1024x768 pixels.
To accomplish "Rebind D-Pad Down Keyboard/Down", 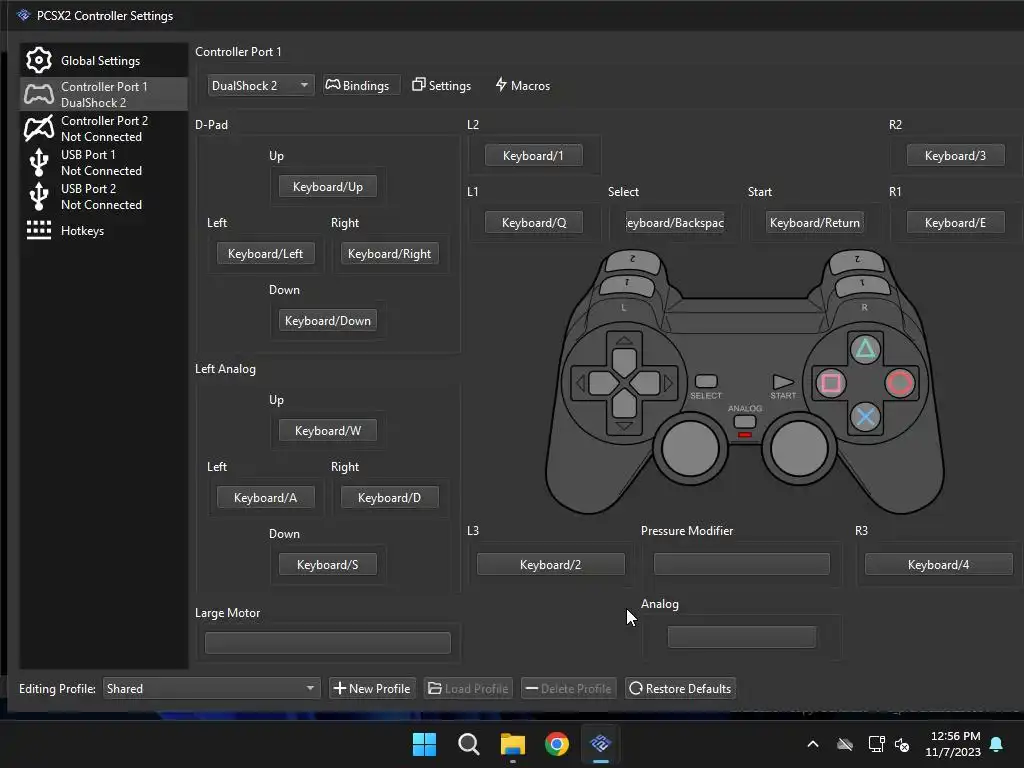I will (328, 321).
